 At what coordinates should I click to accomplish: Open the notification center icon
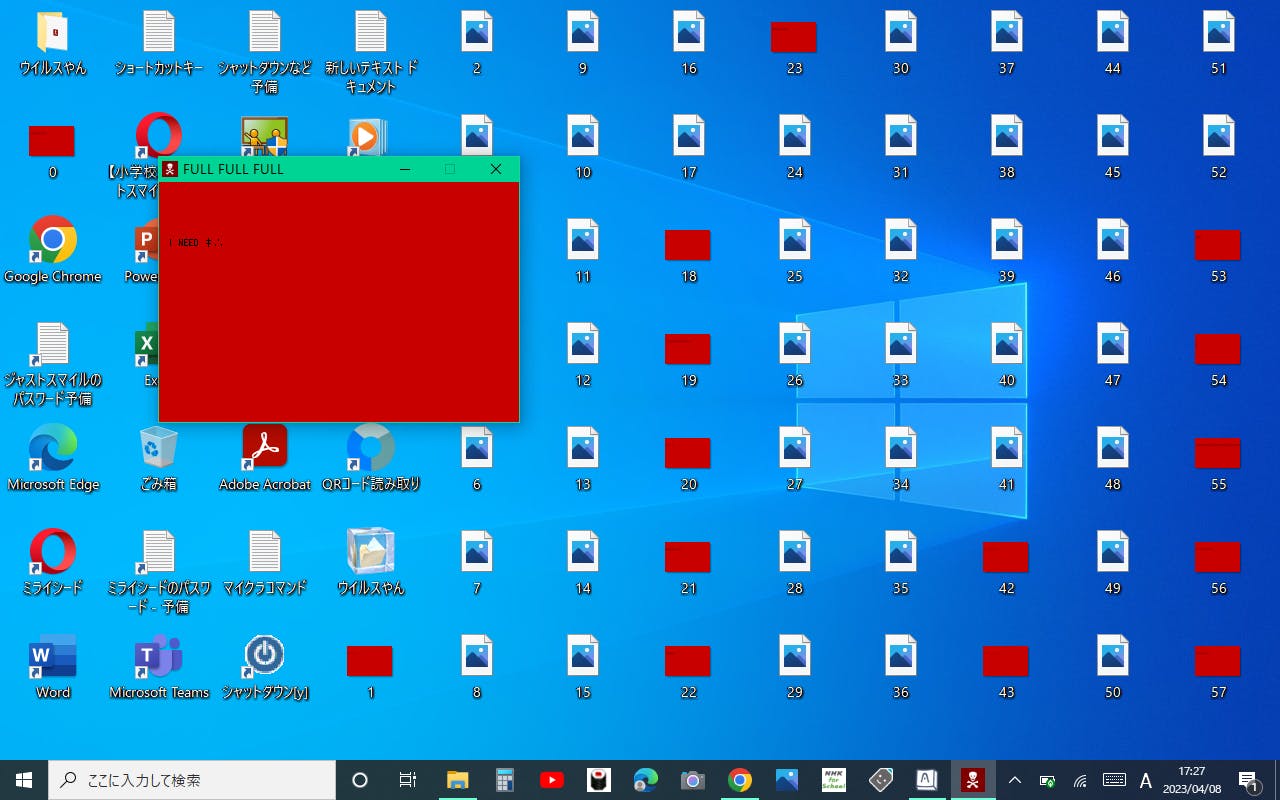pyautogui.click(x=1248, y=780)
